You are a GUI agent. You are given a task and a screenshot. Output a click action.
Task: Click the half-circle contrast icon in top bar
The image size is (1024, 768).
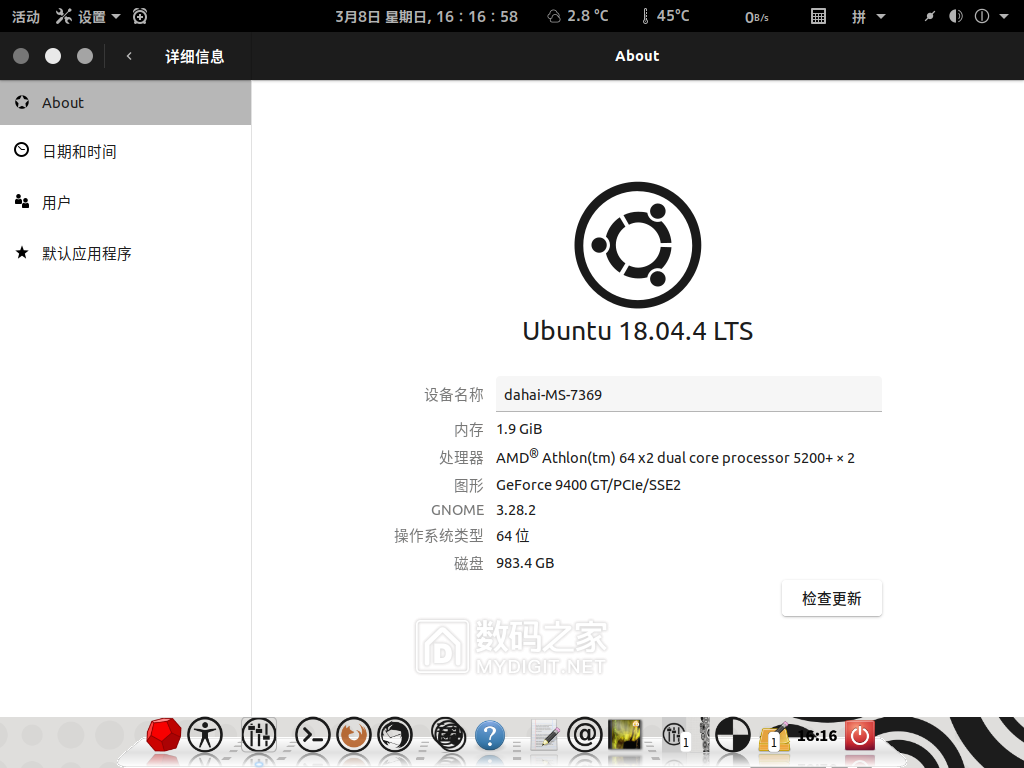[956, 16]
